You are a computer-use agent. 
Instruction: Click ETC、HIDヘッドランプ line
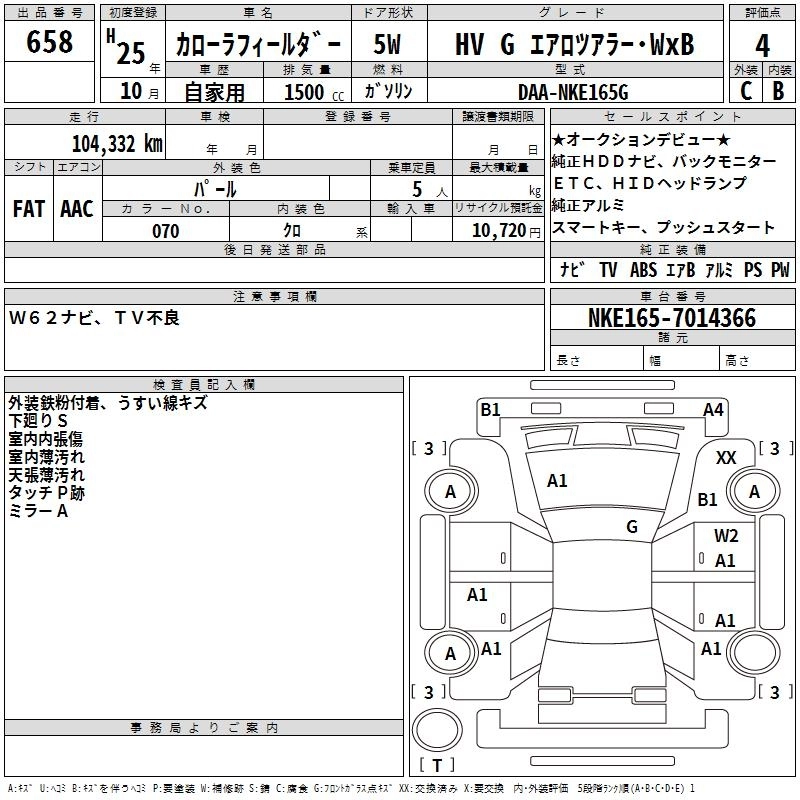(x=649, y=183)
